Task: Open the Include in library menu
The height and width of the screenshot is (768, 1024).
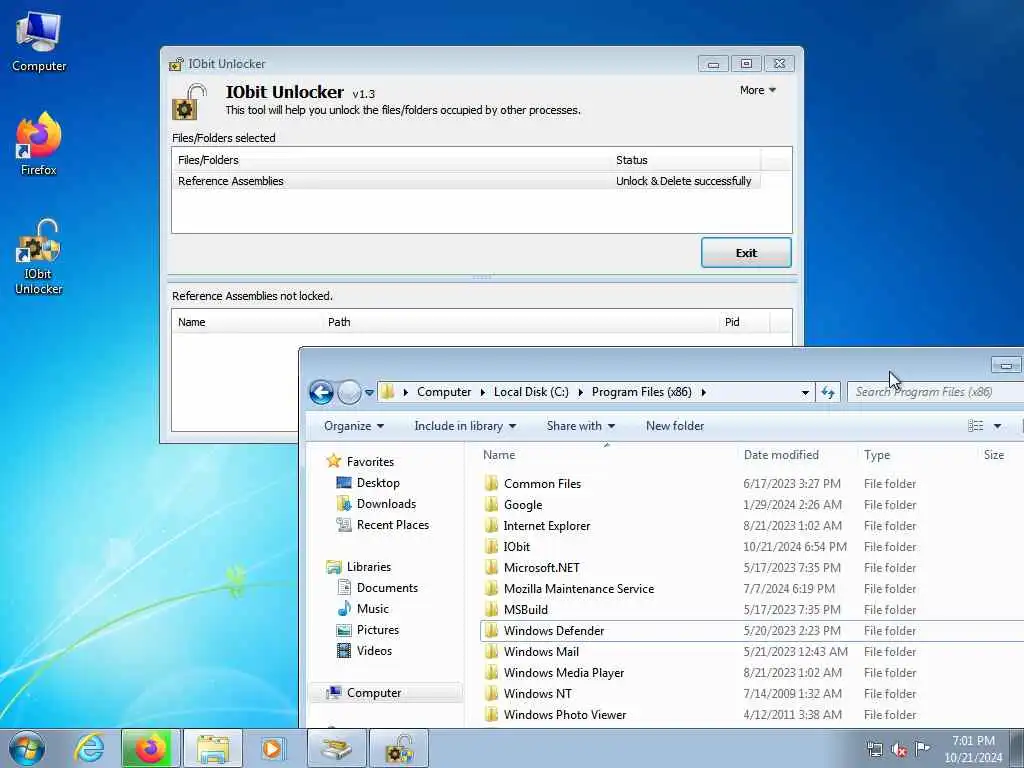Action: pos(465,426)
